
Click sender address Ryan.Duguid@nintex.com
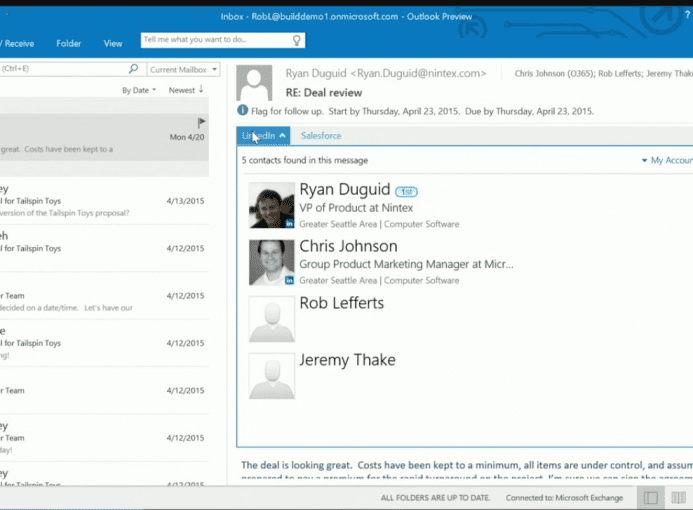(x=419, y=73)
